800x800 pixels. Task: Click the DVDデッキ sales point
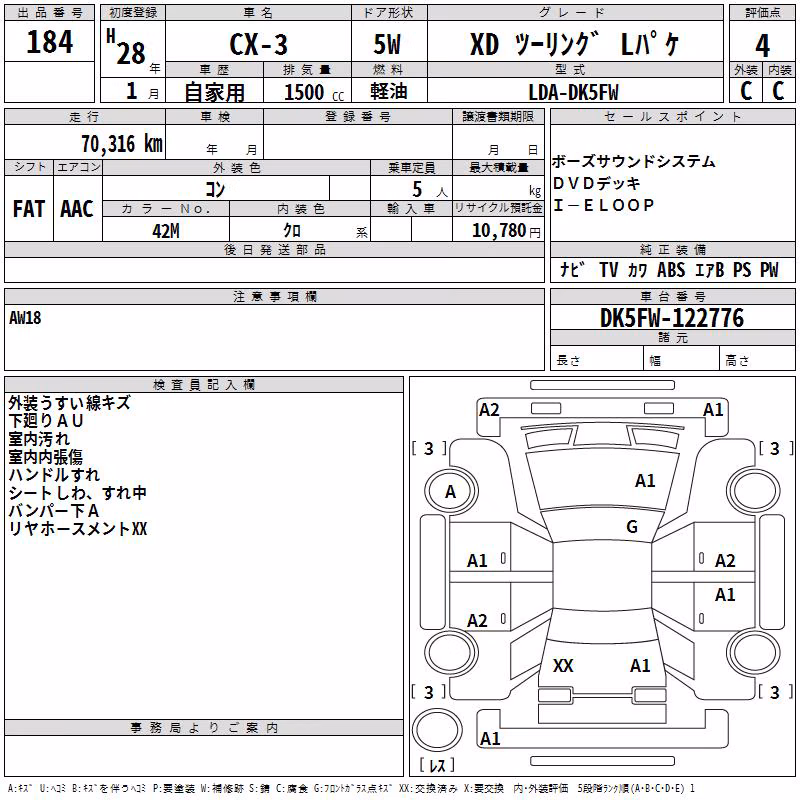coord(596,183)
